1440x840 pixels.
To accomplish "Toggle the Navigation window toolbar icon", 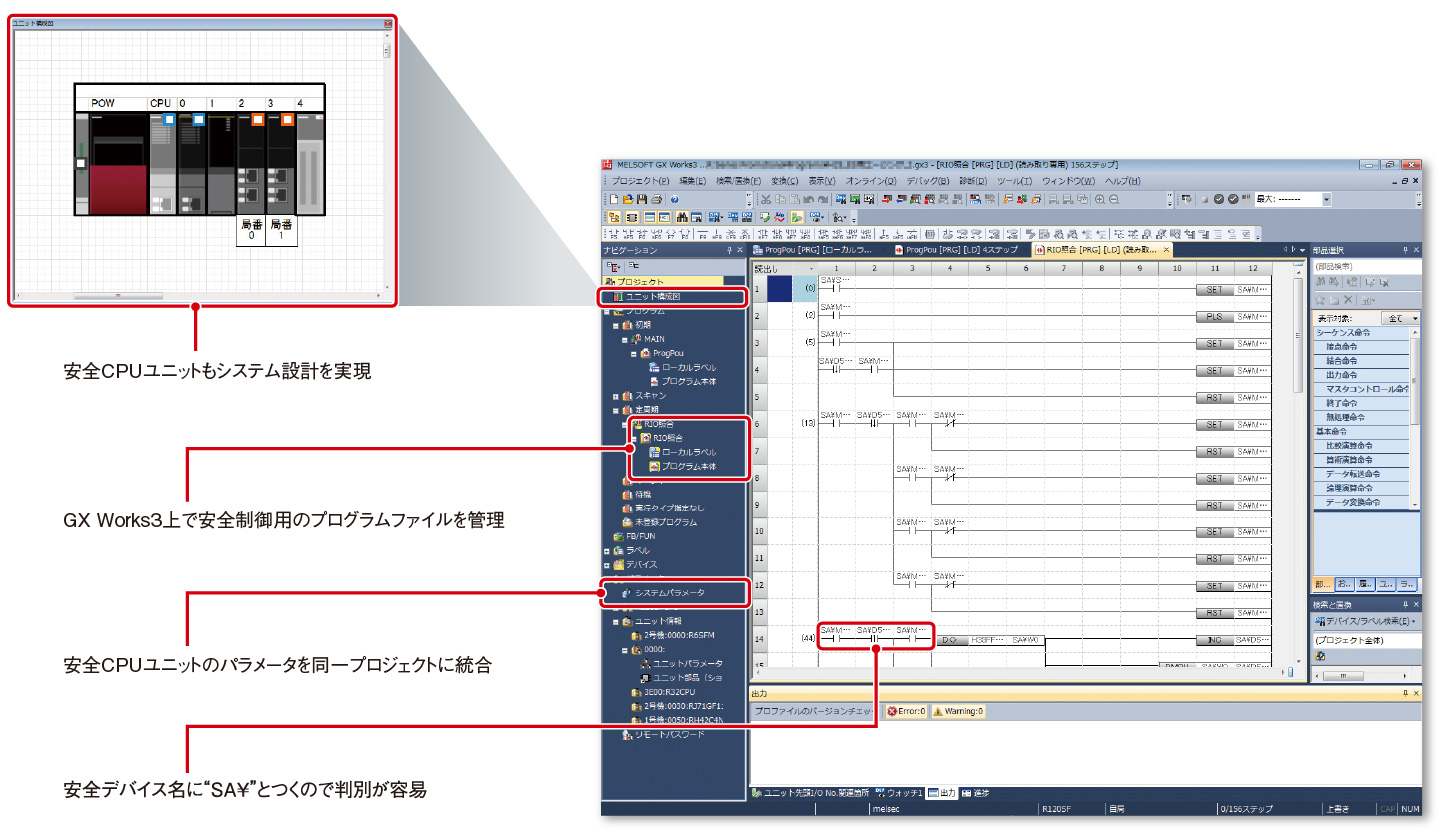I will (614, 218).
